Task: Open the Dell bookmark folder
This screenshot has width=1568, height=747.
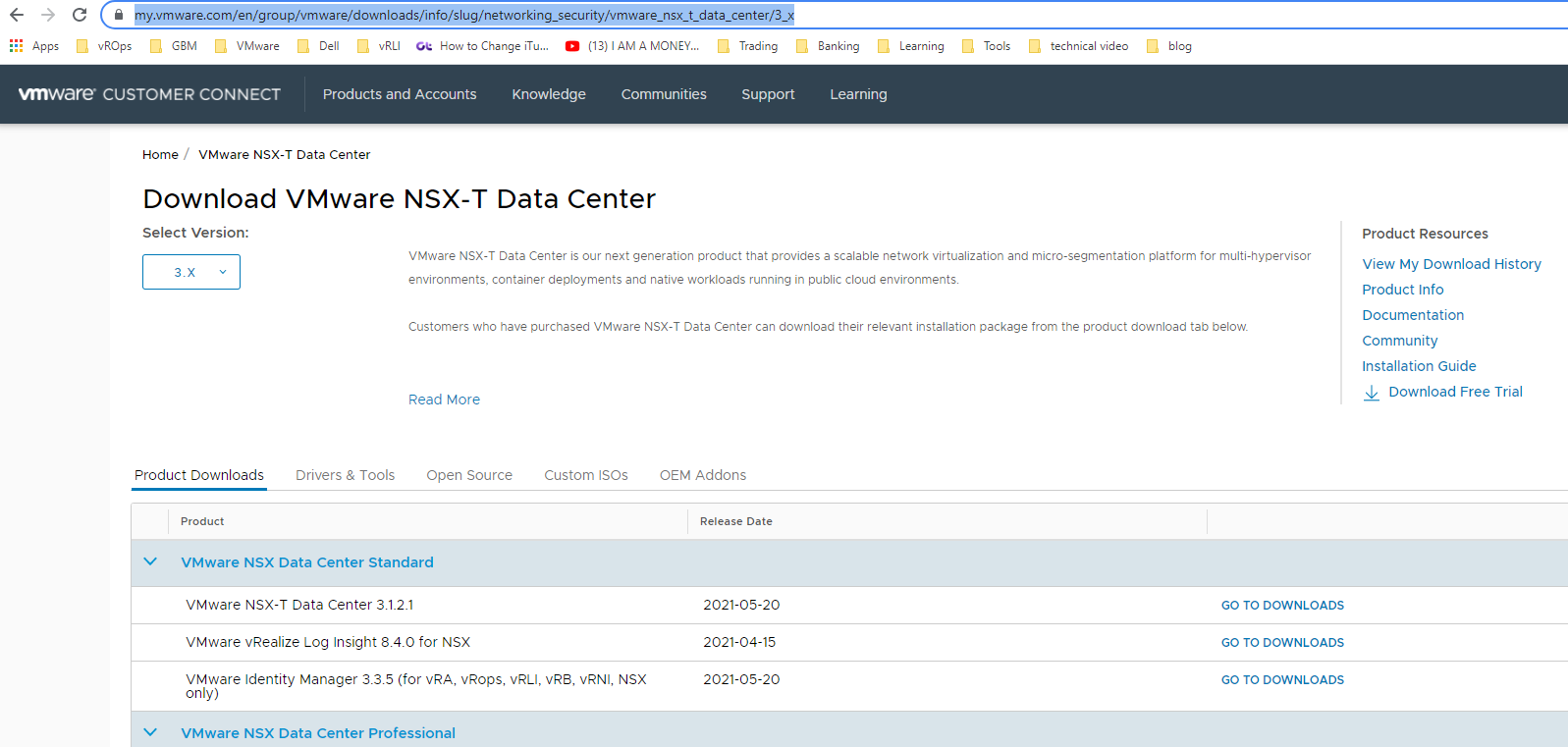Action: tap(318, 46)
